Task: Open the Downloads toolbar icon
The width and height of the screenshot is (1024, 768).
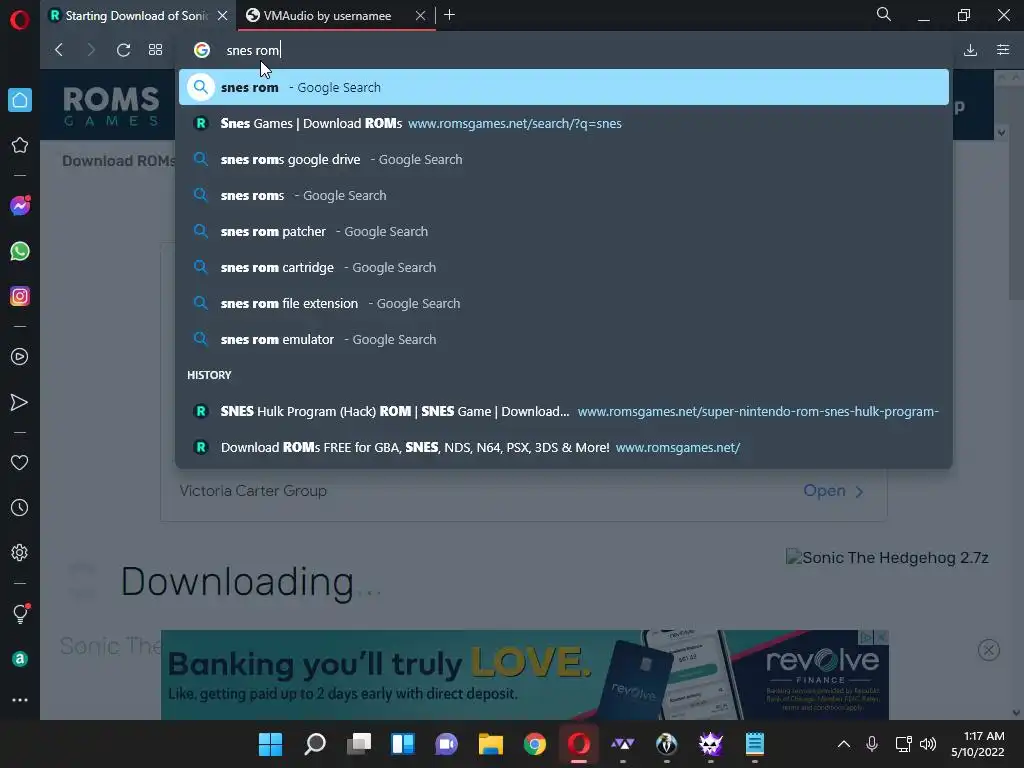Action: (970, 50)
